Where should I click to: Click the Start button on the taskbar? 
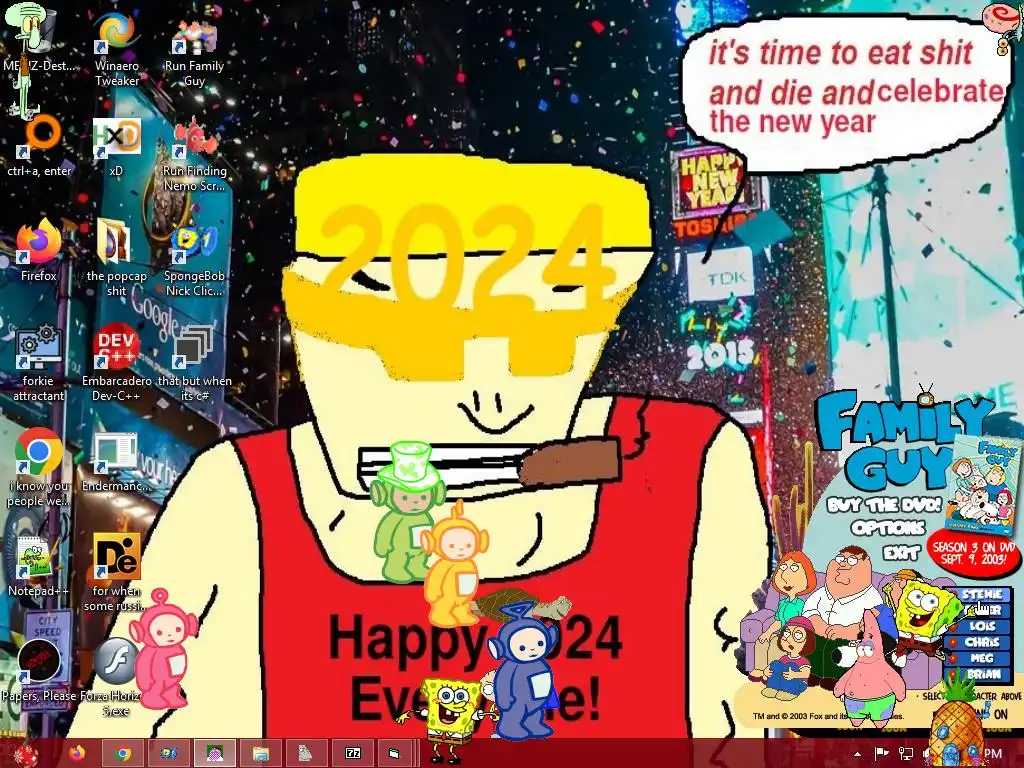point(26,754)
